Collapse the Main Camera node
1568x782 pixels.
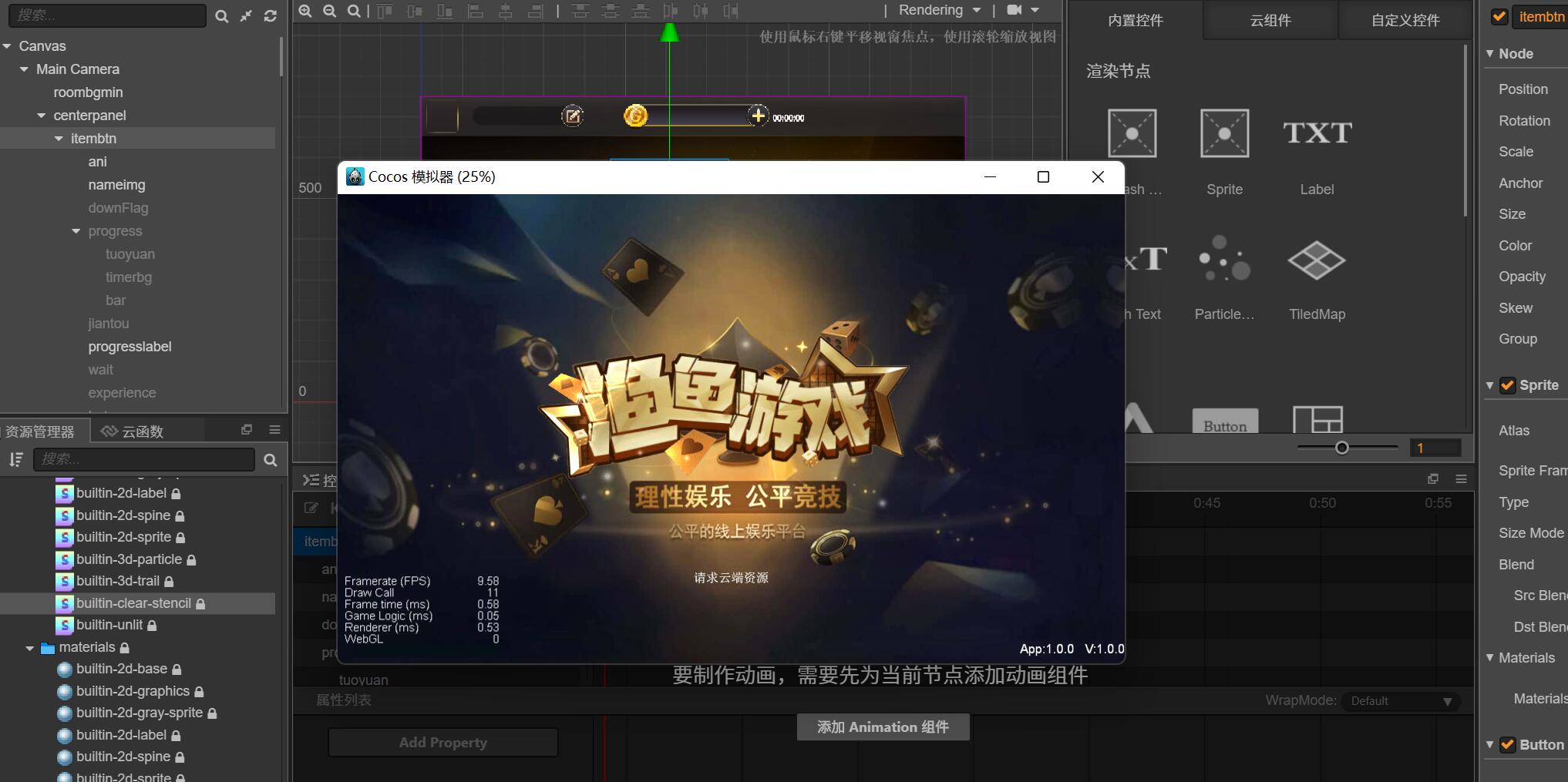tap(24, 69)
